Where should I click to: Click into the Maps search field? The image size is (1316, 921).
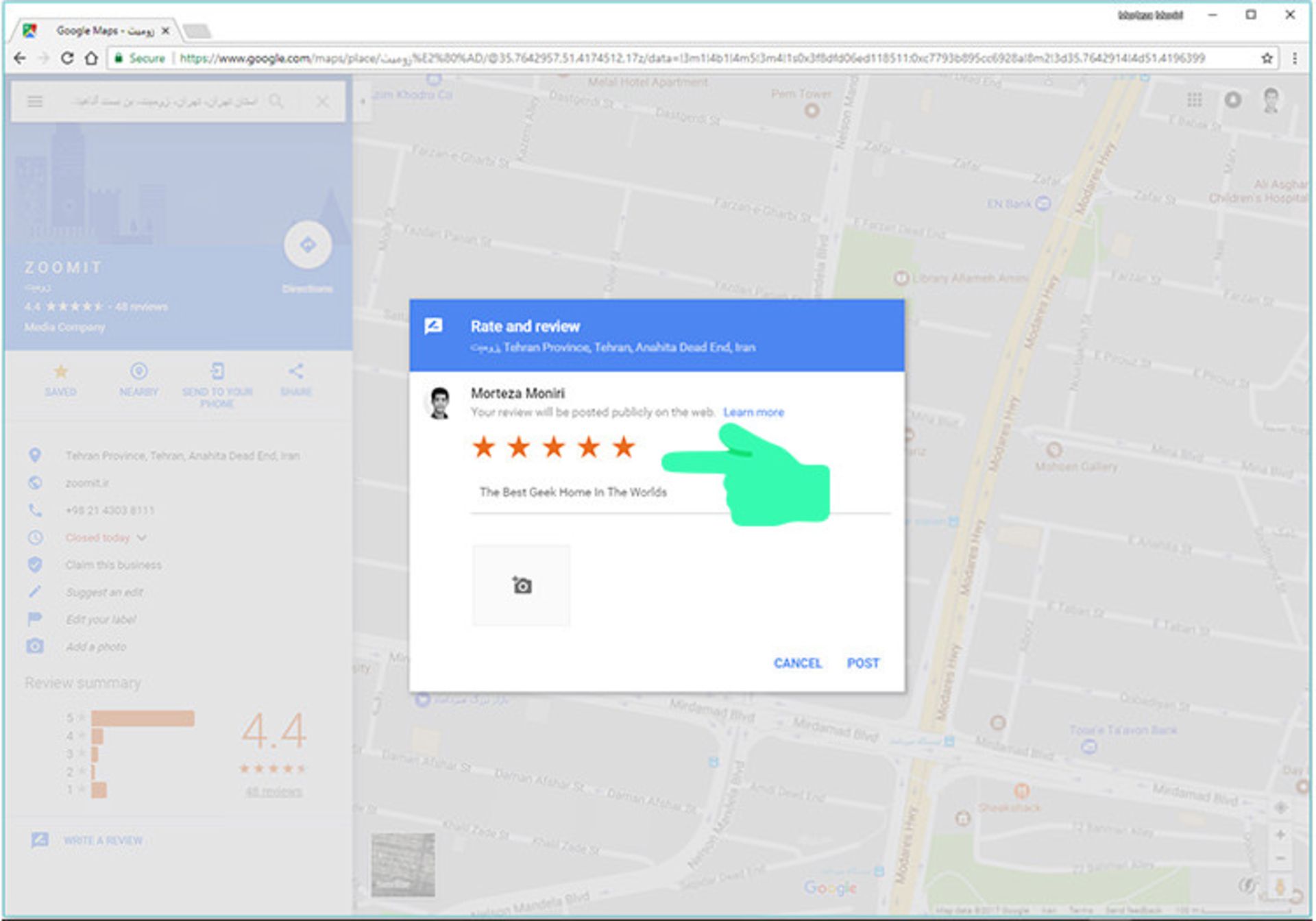165,101
